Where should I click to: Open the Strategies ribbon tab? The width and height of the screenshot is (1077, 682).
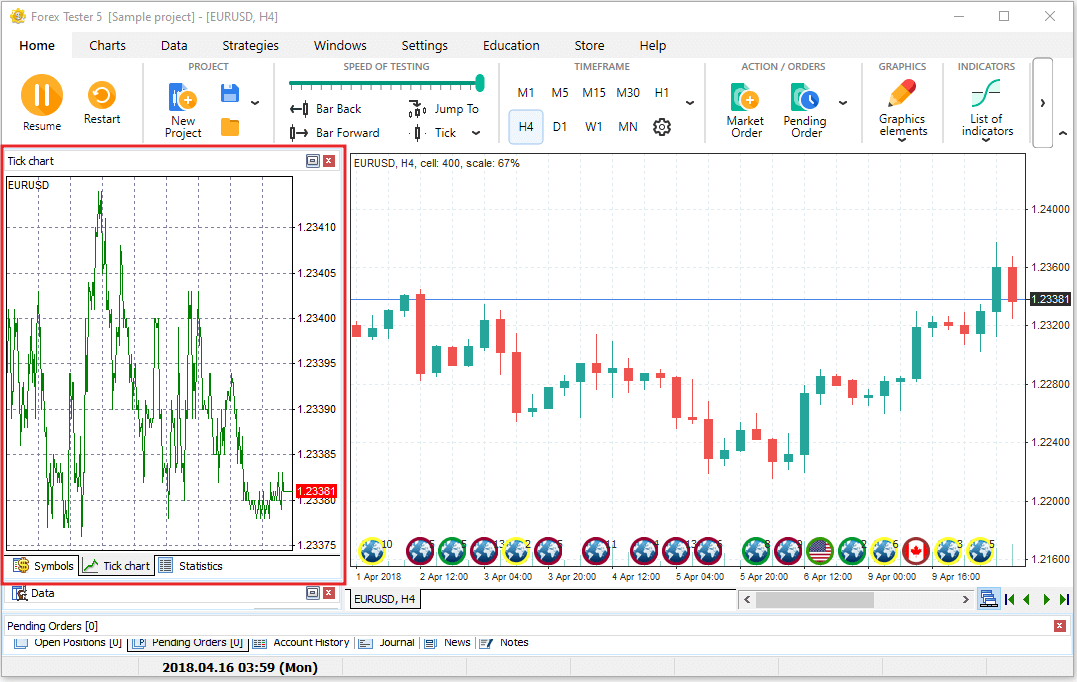pos(250,45)
